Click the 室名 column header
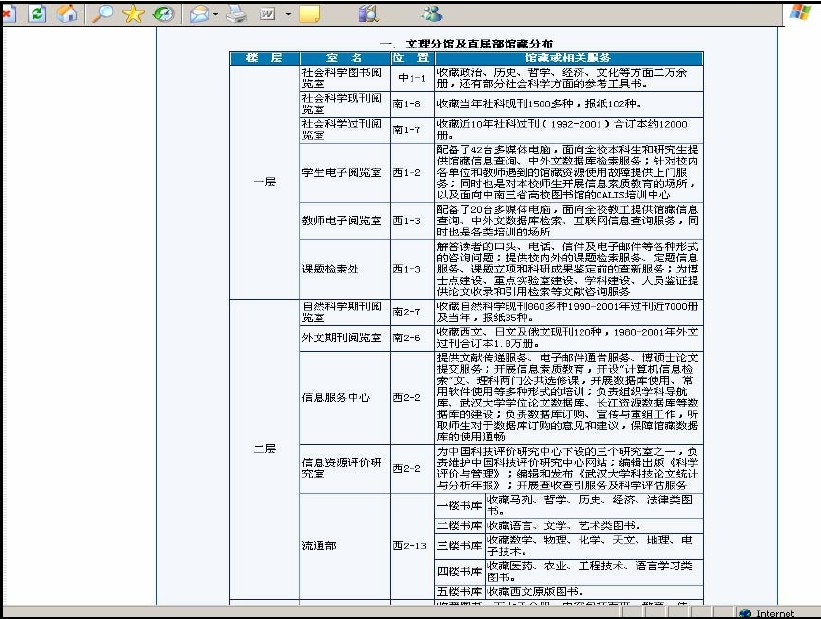The height and width of the screenshot is (619, 821). coord(343,58)
